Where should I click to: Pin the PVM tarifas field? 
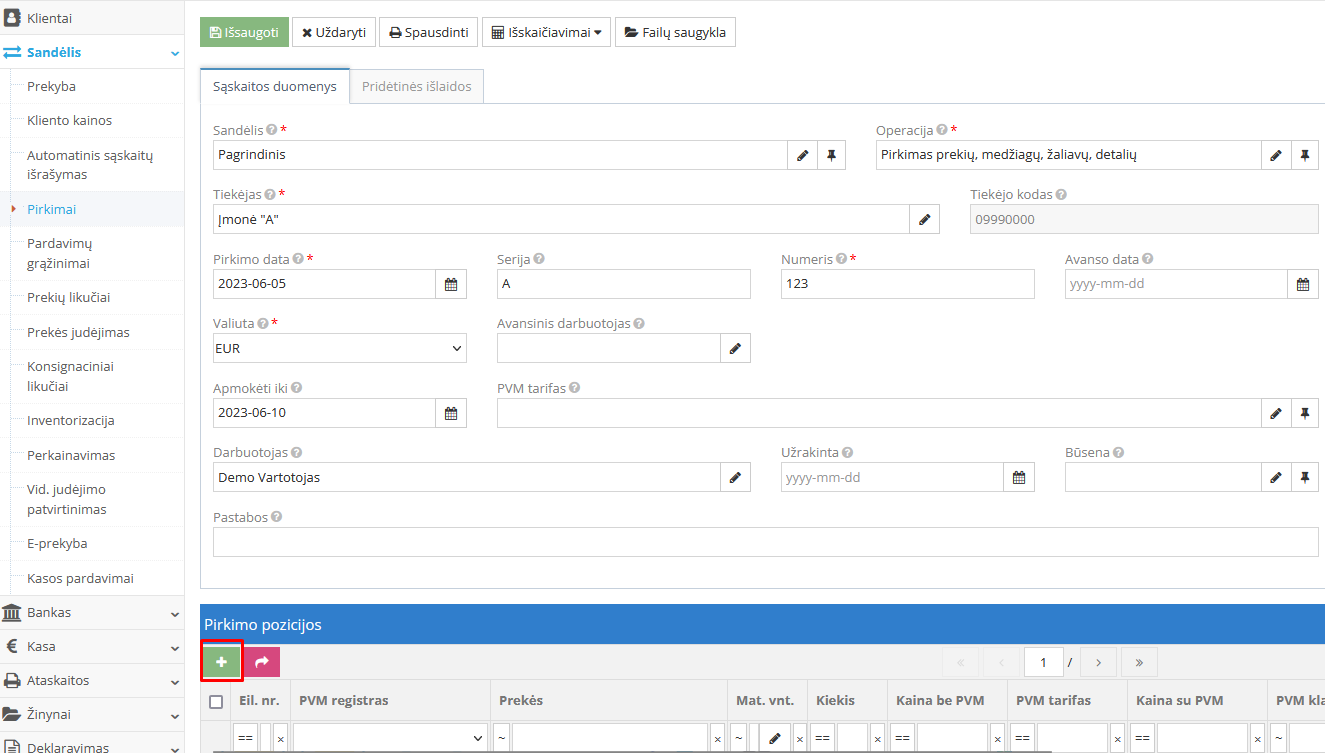click(1305, 412)
